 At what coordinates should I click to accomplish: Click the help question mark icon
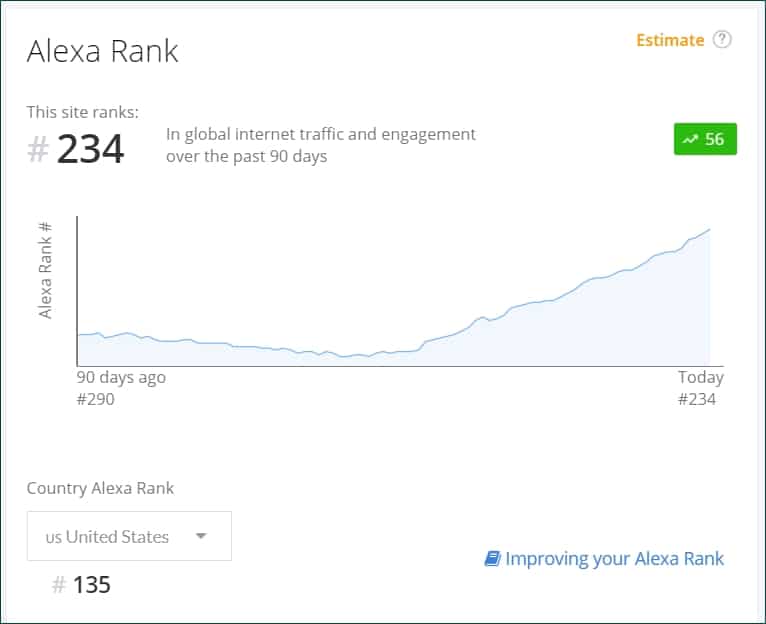click(722, 40)
